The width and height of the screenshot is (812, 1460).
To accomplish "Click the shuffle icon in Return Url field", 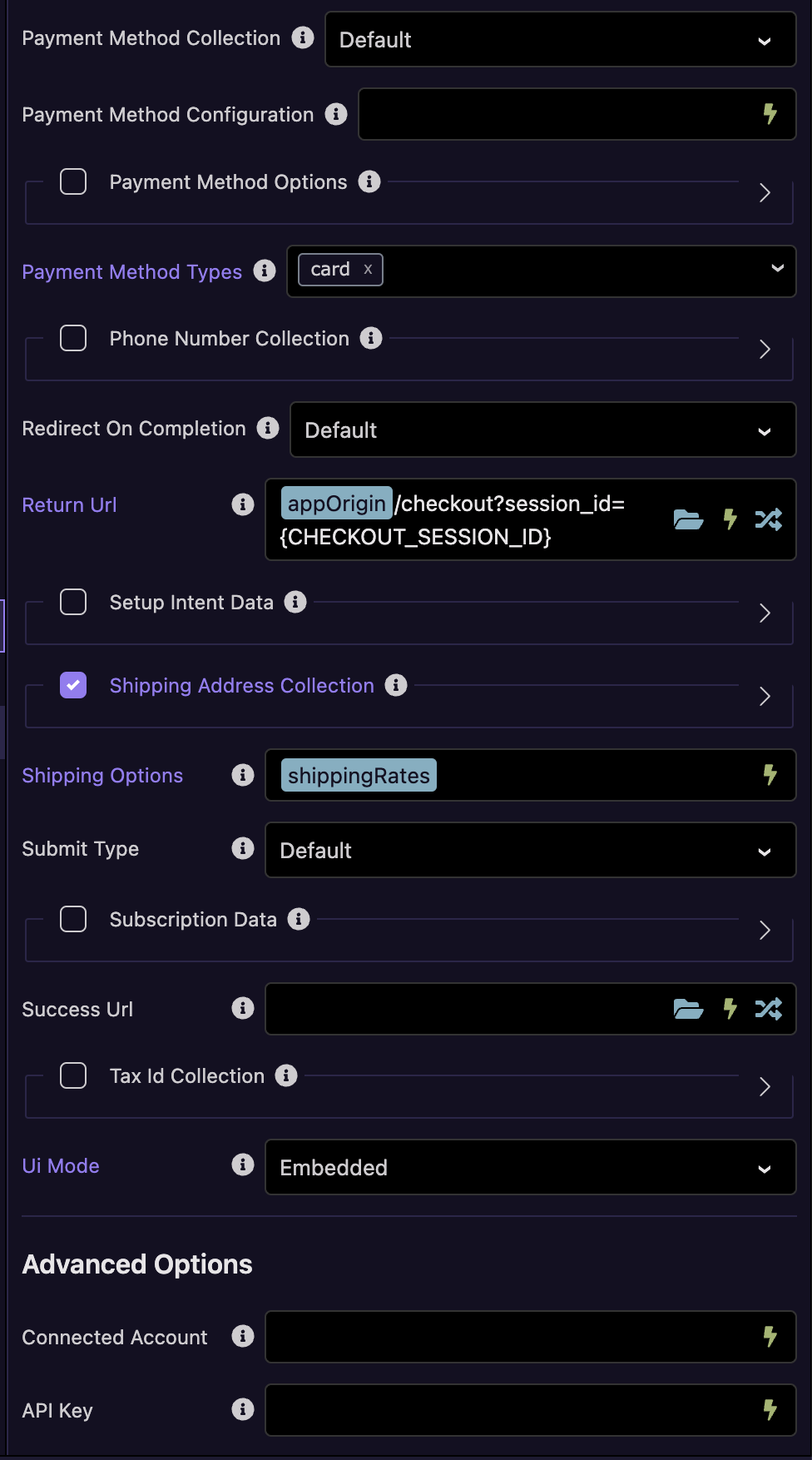I will tap(768, 519).
